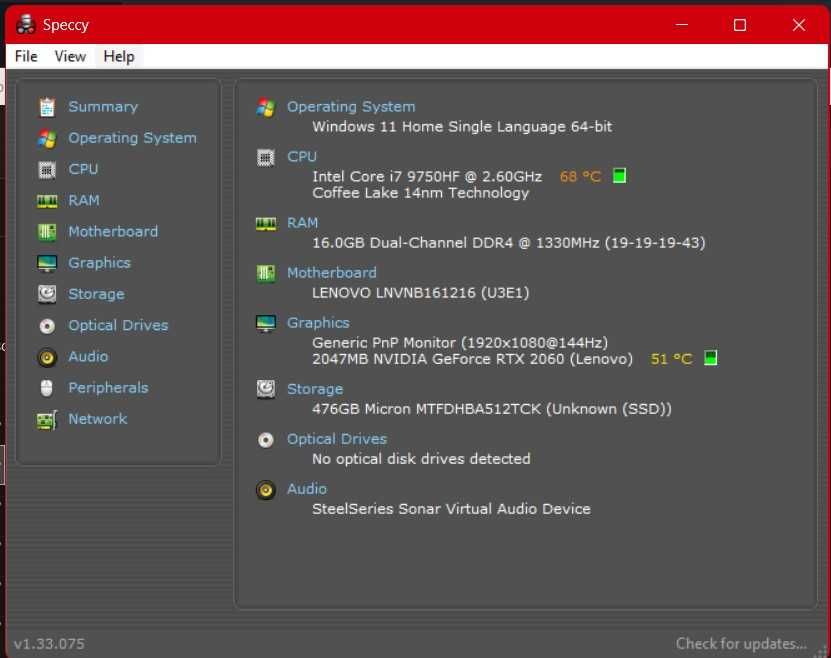This screenshot has height=658, width=831.
Task: Click the Intel Core i7 9750HF text
Action: [427, 176]
